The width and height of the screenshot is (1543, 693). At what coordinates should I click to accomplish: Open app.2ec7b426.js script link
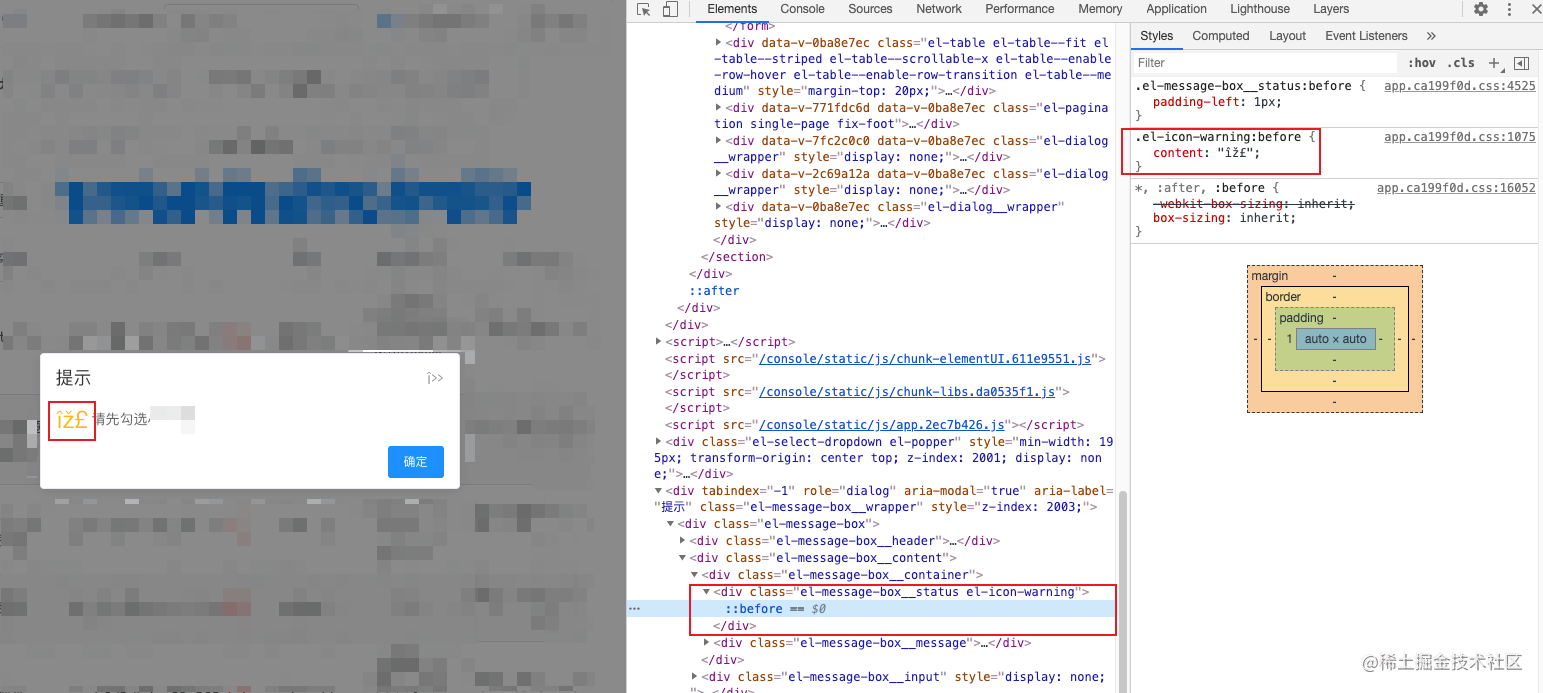[x=881, y=424]
